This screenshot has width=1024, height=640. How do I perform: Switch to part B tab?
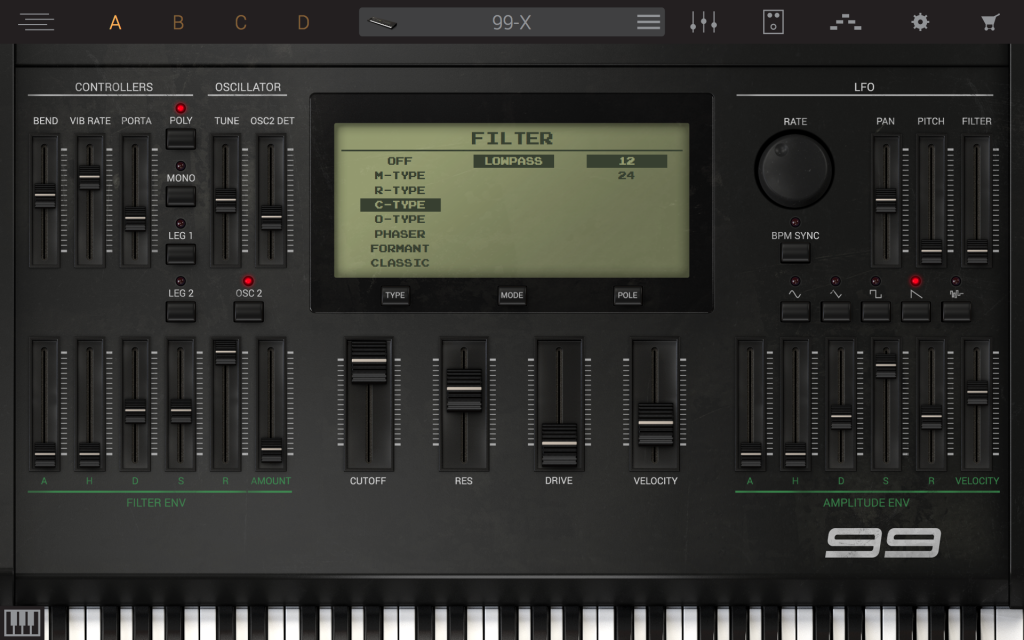tap(178, 22)
